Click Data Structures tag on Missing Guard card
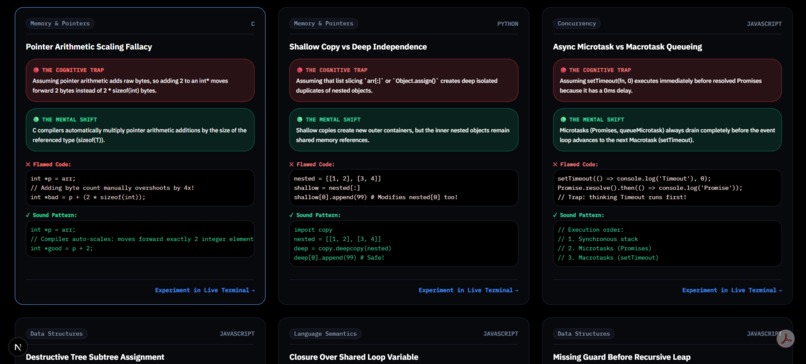The width and height of the screenshot is (806, 364). [x=584, y=334]
